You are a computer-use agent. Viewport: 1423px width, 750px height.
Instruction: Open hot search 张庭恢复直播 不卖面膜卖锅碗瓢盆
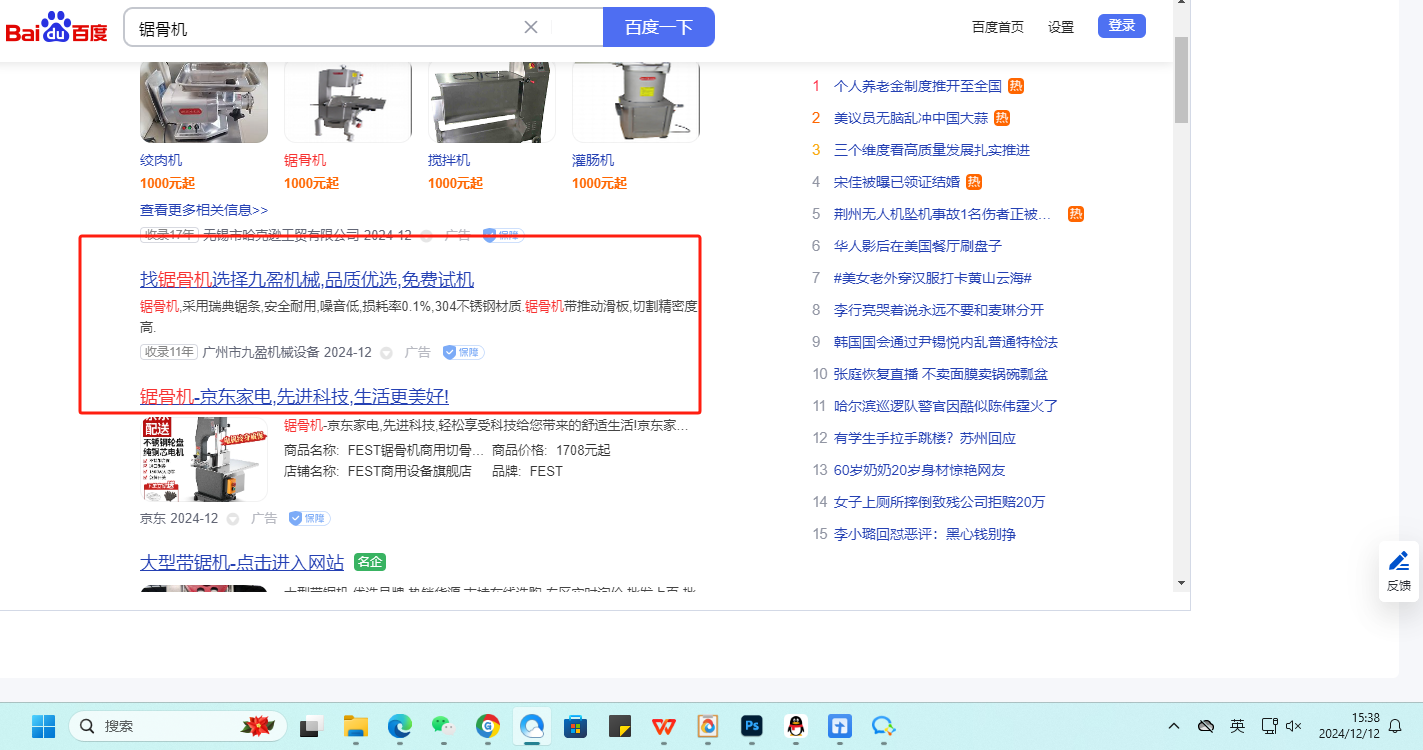941,374
